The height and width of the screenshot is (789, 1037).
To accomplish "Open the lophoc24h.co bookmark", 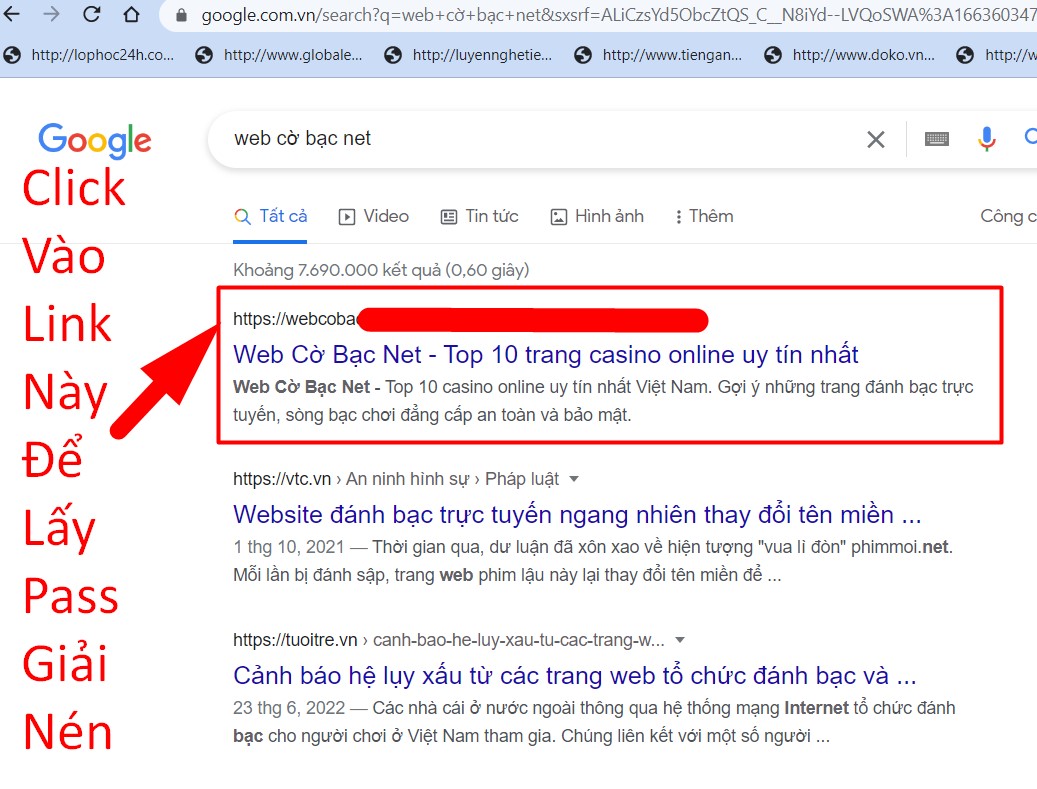I will point(89,55).
